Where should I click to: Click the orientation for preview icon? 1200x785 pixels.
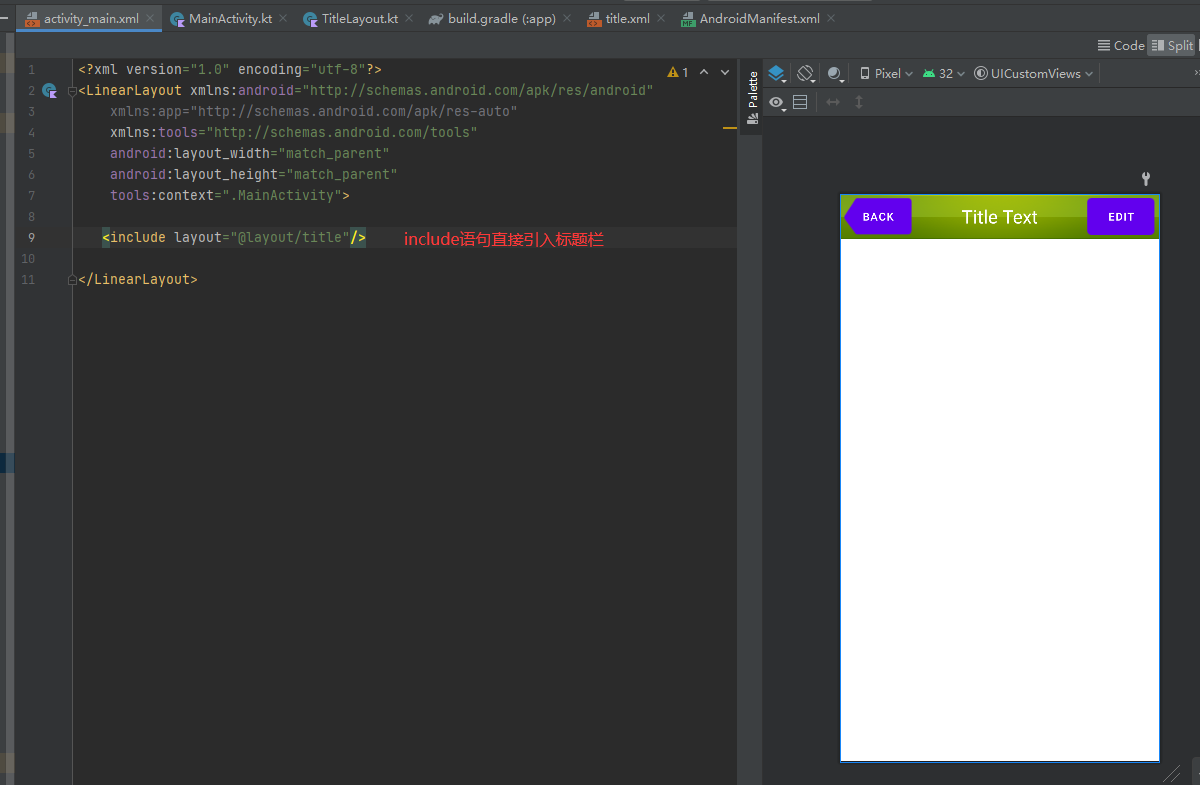coord(806,73)
